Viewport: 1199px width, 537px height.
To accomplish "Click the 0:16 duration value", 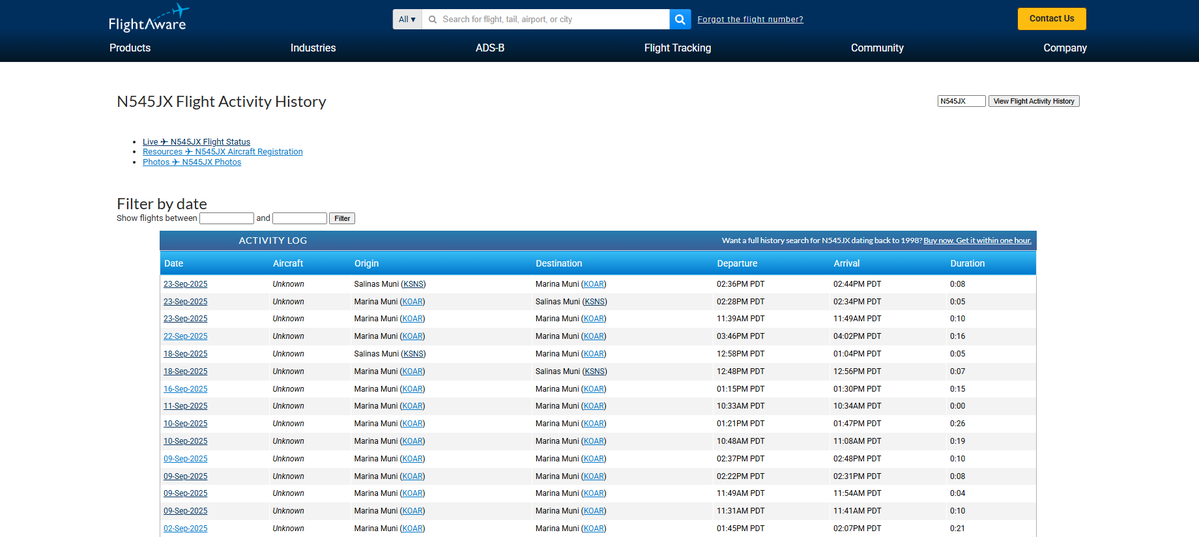I will tap(957, 337).
